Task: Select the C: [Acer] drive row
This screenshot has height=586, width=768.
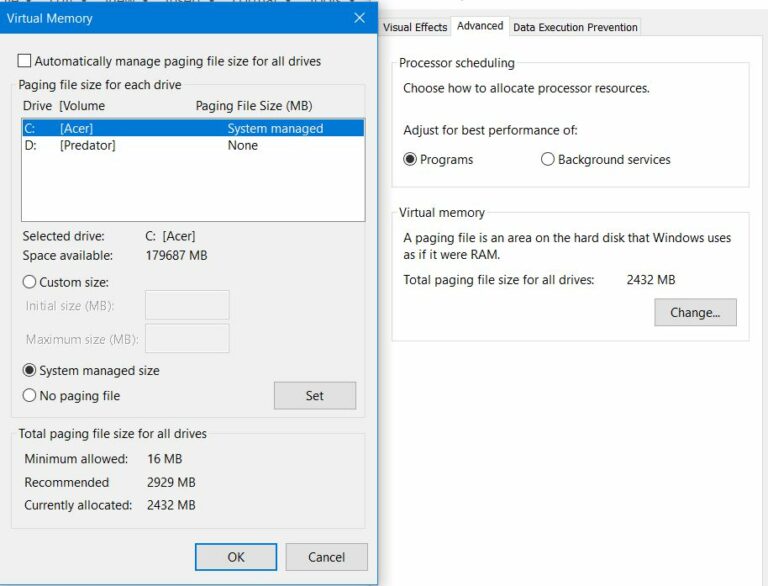Action: pyautogui.click(x=193, y=128)
